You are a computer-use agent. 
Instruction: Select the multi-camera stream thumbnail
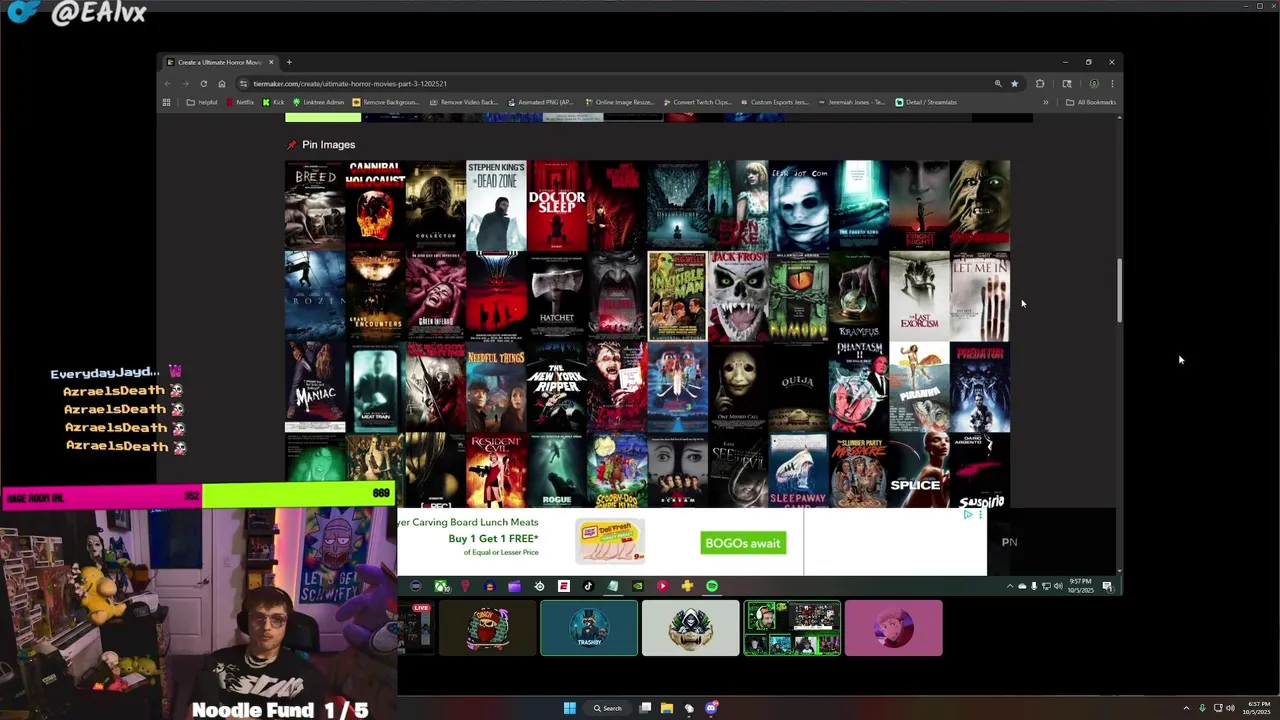pyautogui.click(x=792, y=628)
